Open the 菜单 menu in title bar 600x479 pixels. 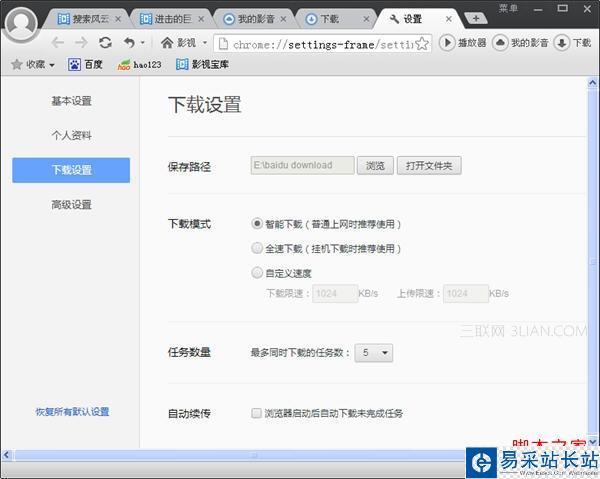pos(508,8)
